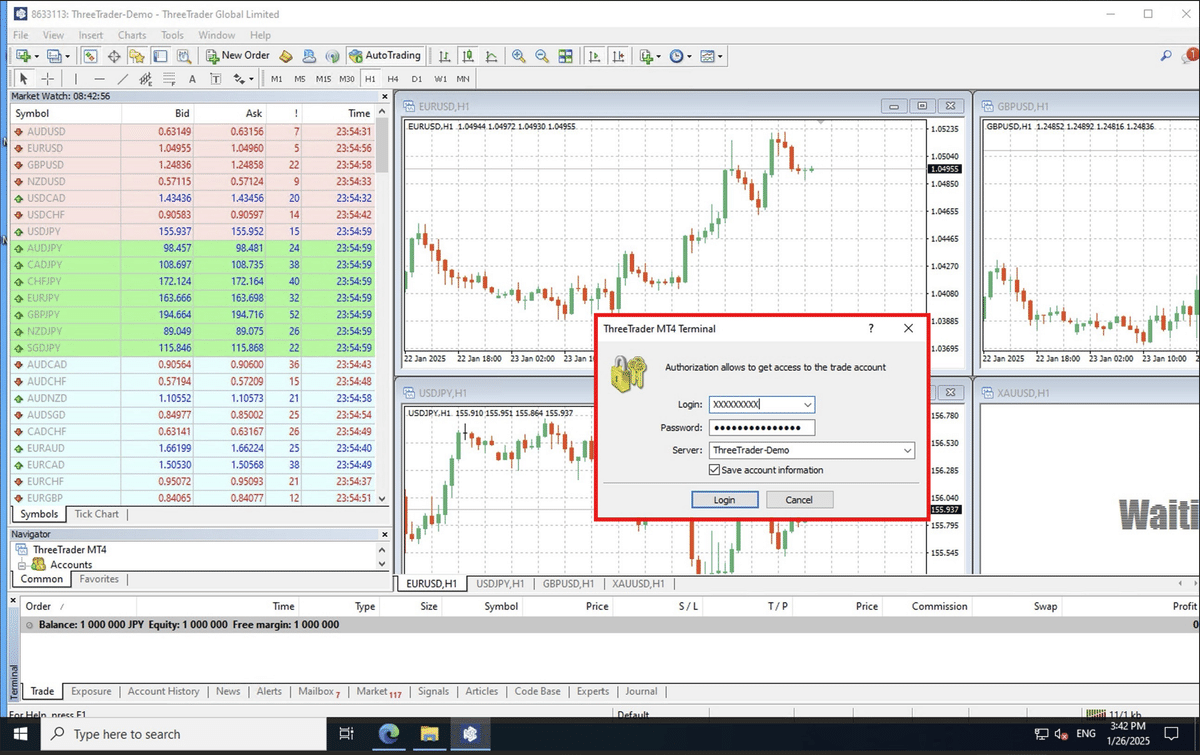Screen dimensions: 1200x755
Task: Select the M15 timeframe button
Action: tap(323, 78)
